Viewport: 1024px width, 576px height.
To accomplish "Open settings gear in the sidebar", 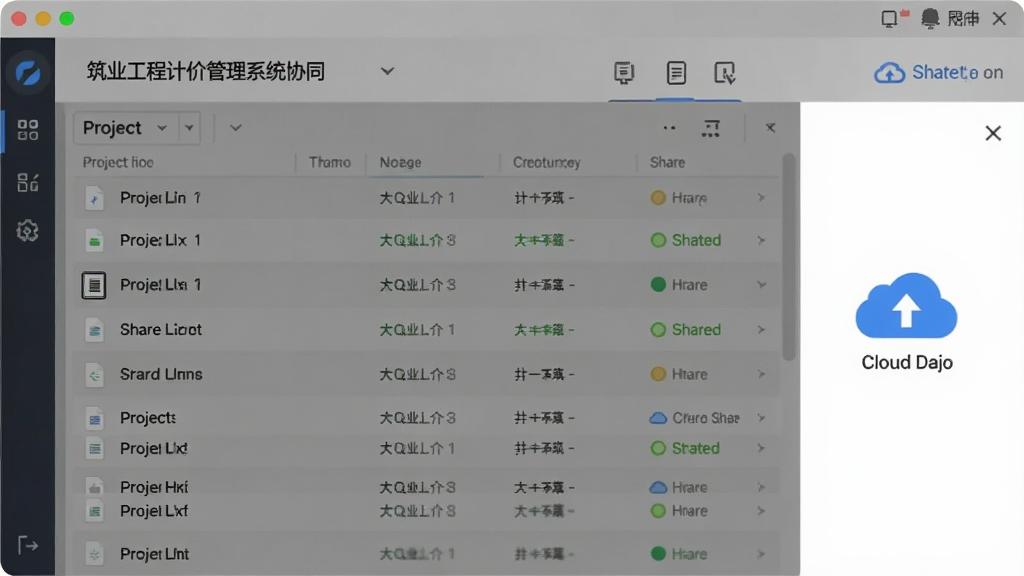I will (x=27, y=231).
